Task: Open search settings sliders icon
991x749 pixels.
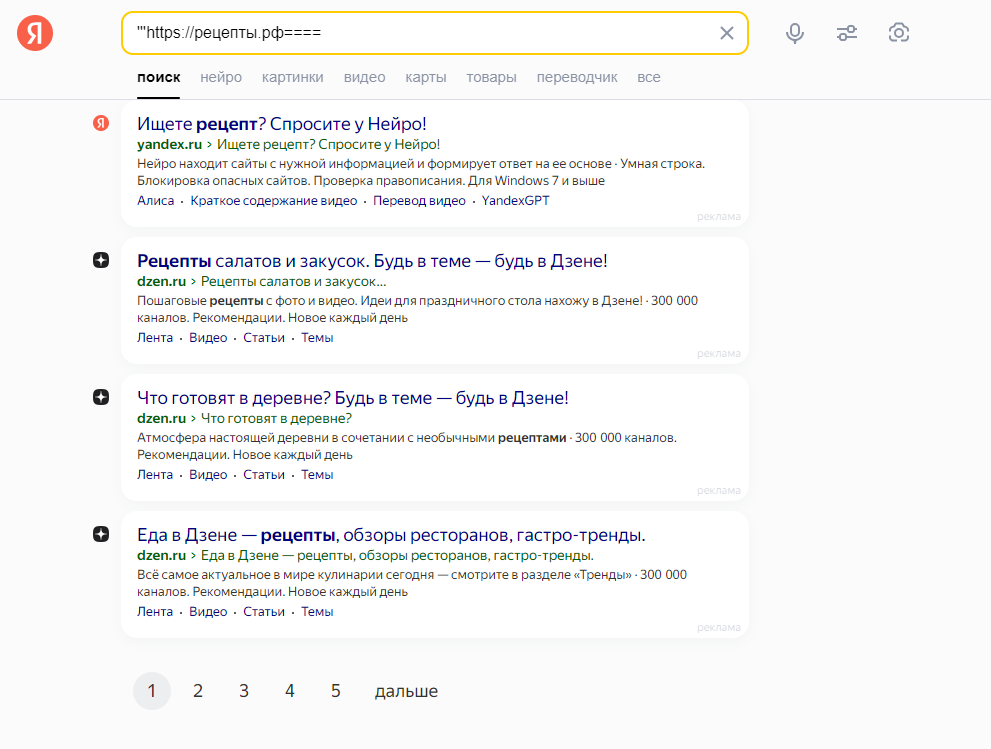Action: tap(847, 33)
